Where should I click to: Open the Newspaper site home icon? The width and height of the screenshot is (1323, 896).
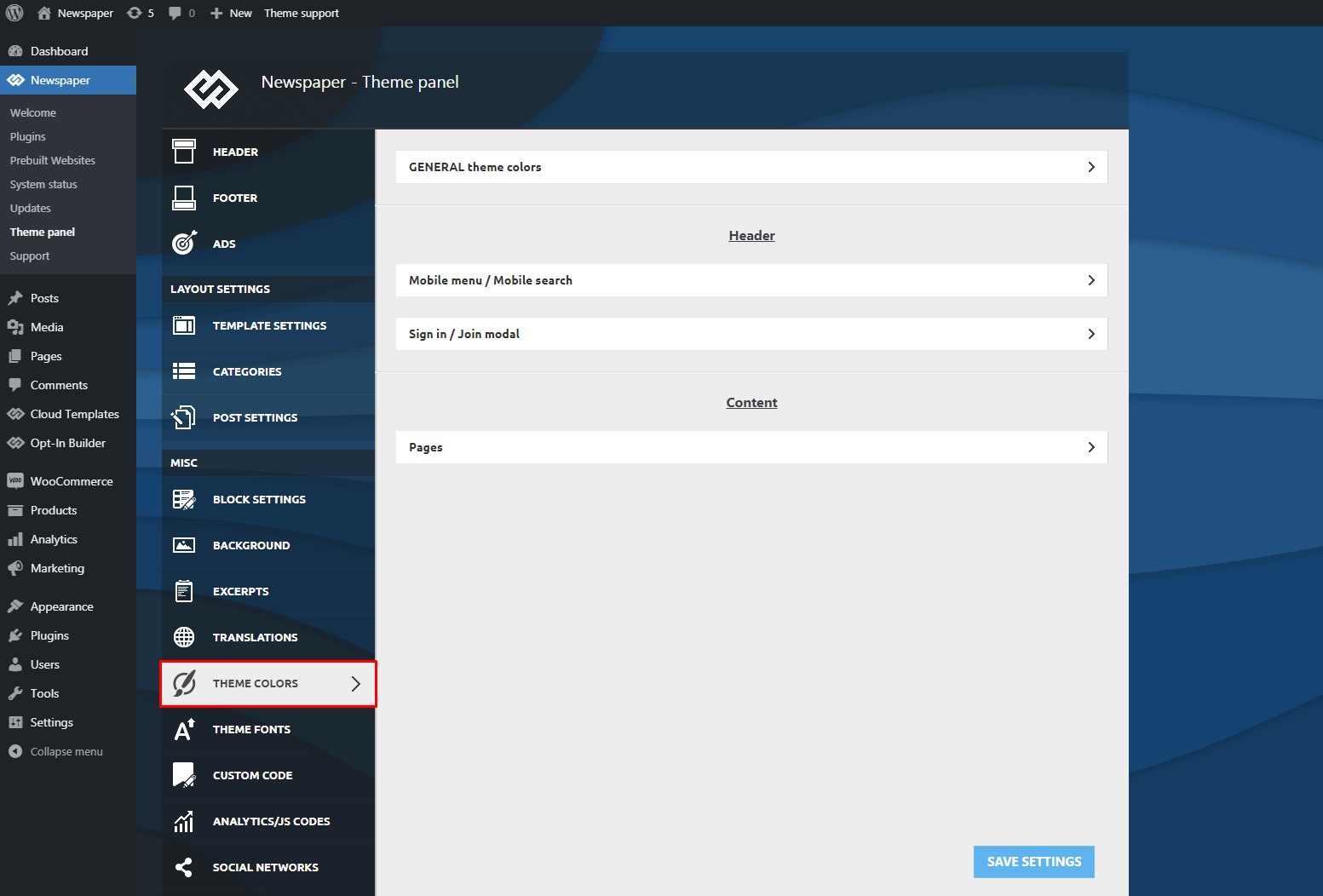pyautogui.click(x=44, y=13)
